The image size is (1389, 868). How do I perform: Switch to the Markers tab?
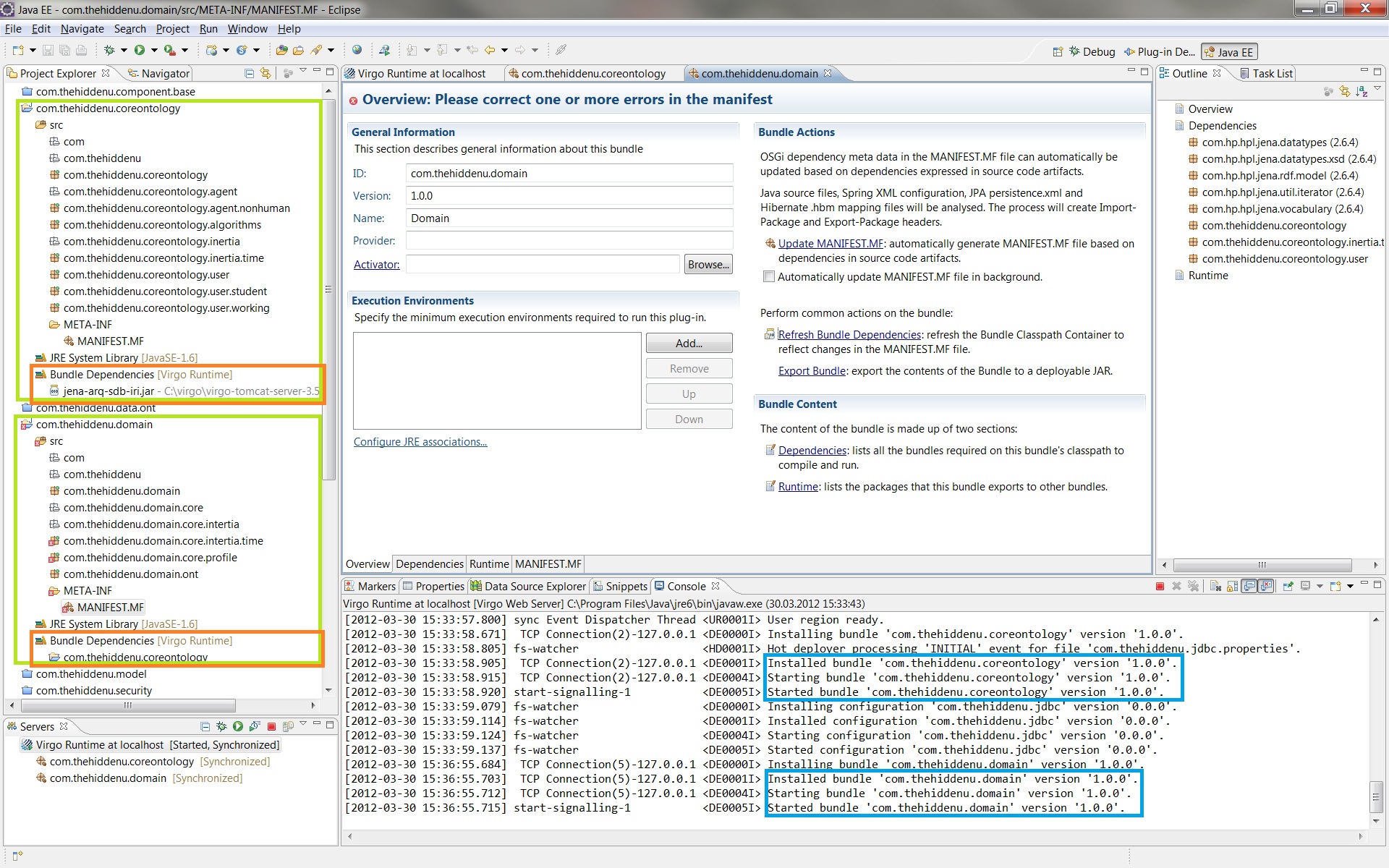[x=370, y=586]
